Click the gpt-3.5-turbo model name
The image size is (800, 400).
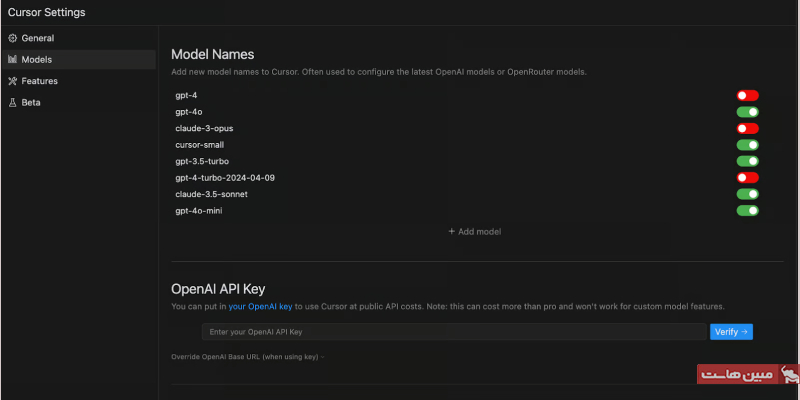coord(202,161)
